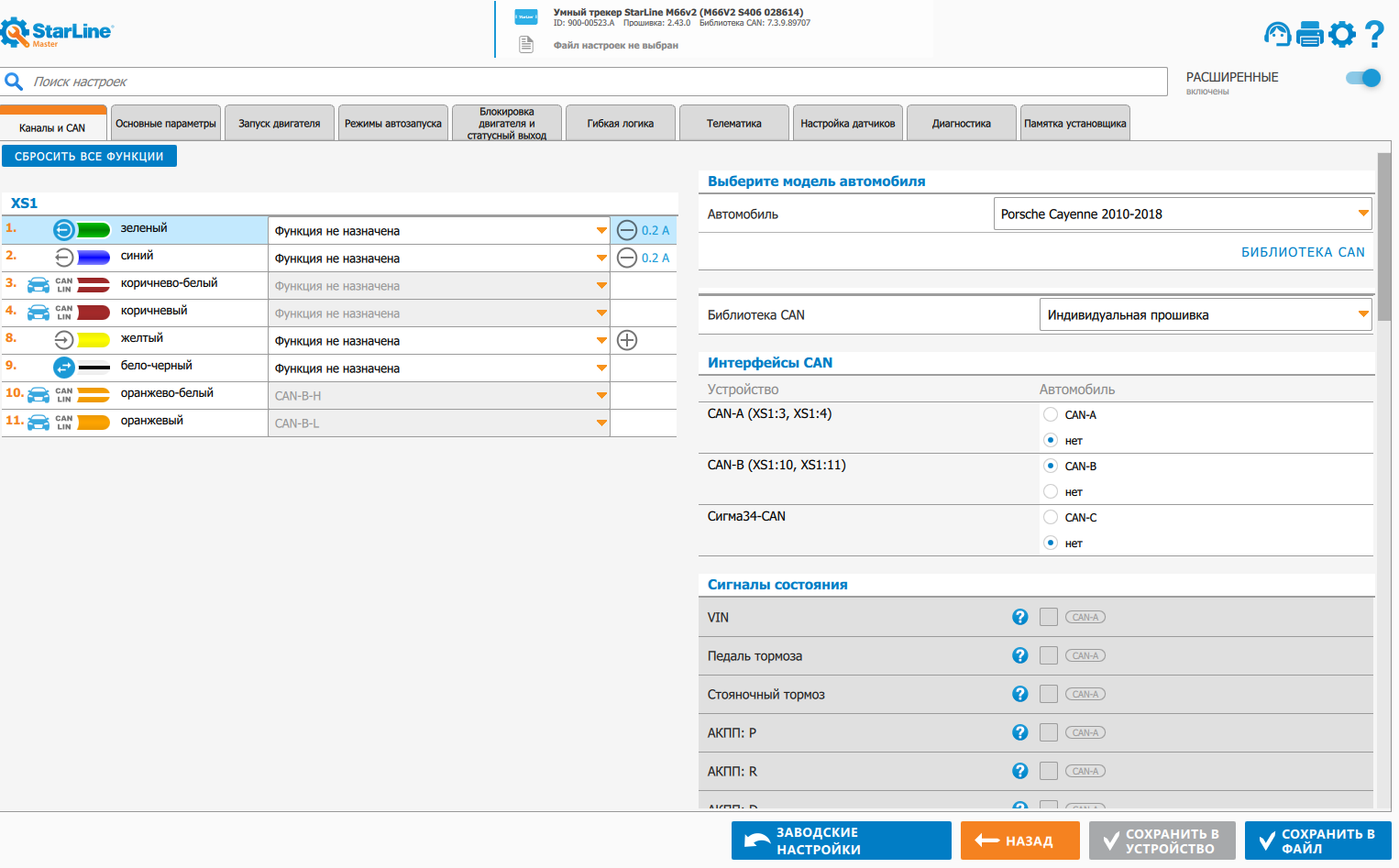Image resolution: width=1399 pixels, height=868 pixels.
Task: Click the printer icon in header
Action: pos(1310,35)
